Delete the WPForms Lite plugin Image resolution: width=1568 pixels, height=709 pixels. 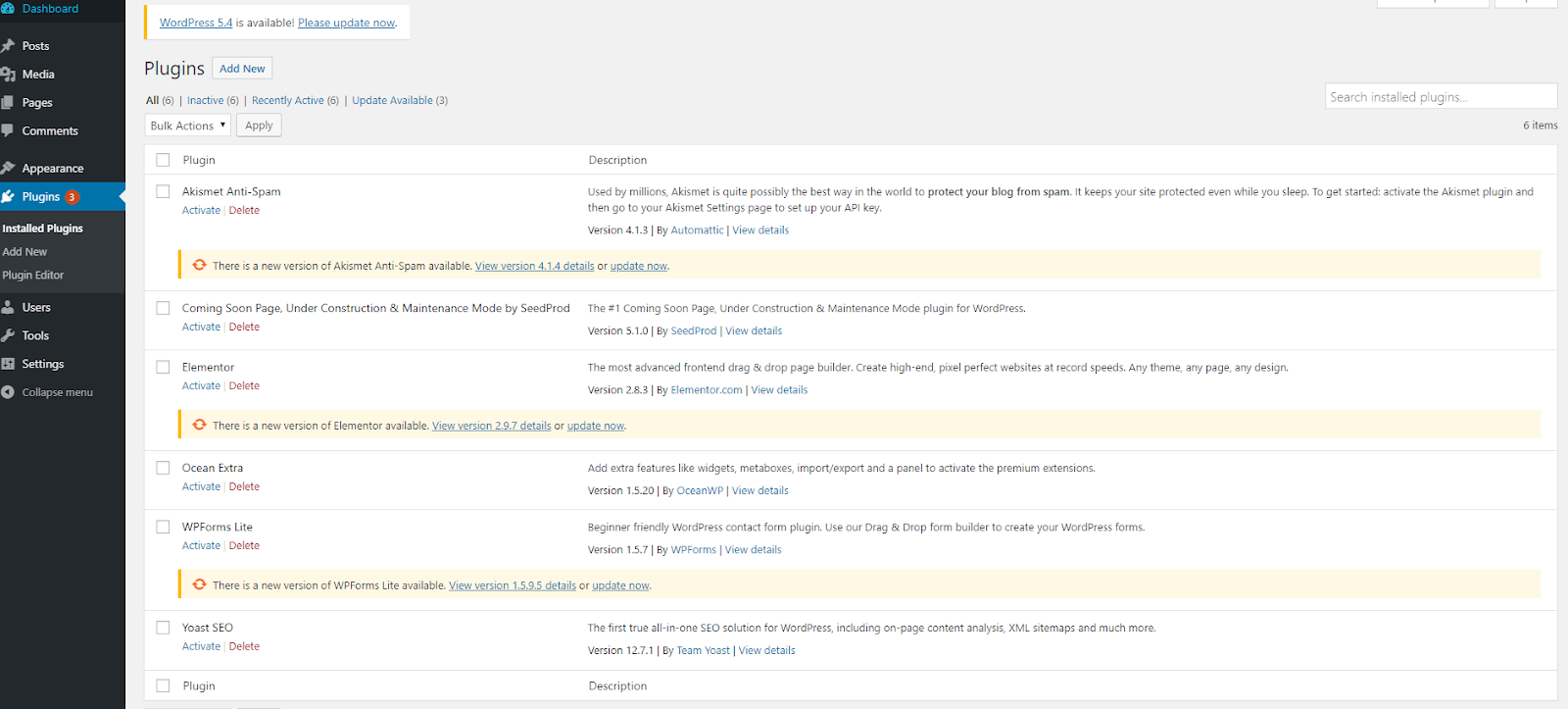244,545
